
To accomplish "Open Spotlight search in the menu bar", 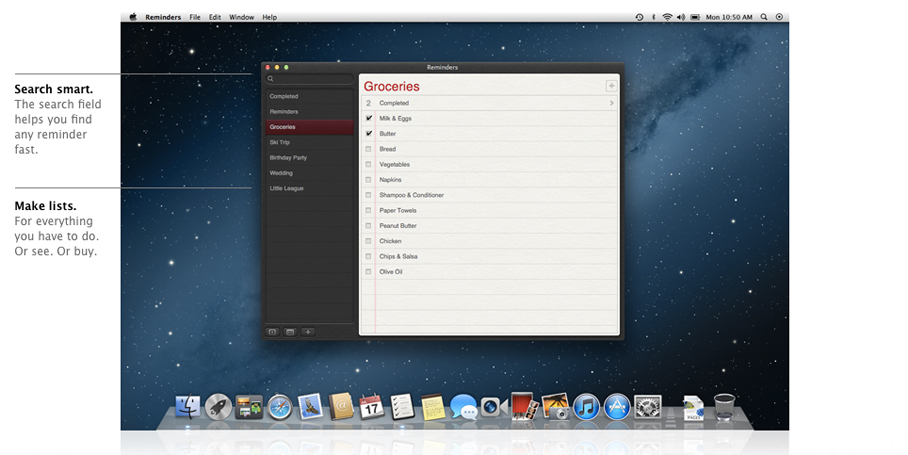I will 764,17.
